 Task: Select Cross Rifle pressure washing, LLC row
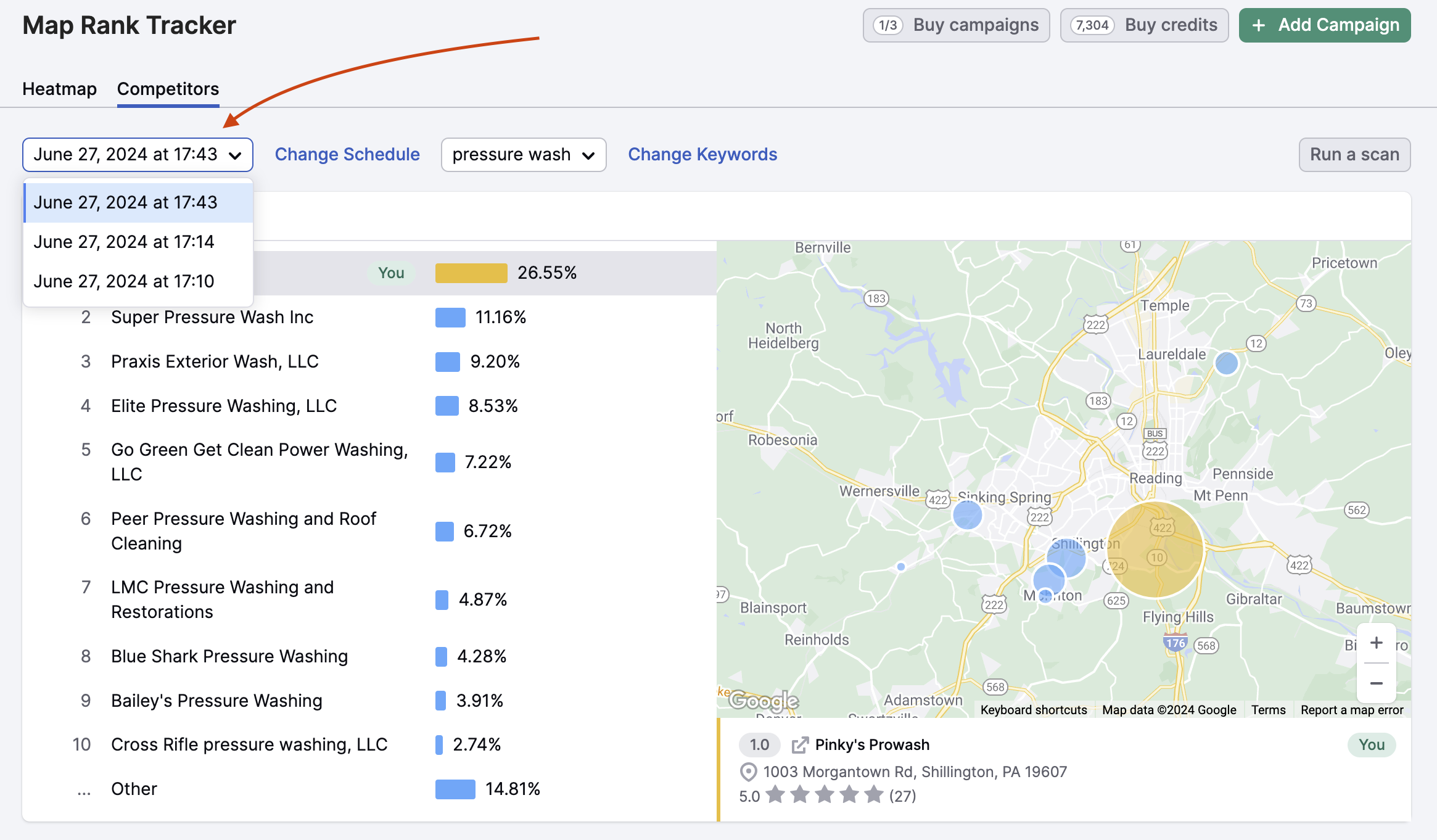tap(370, 744)
